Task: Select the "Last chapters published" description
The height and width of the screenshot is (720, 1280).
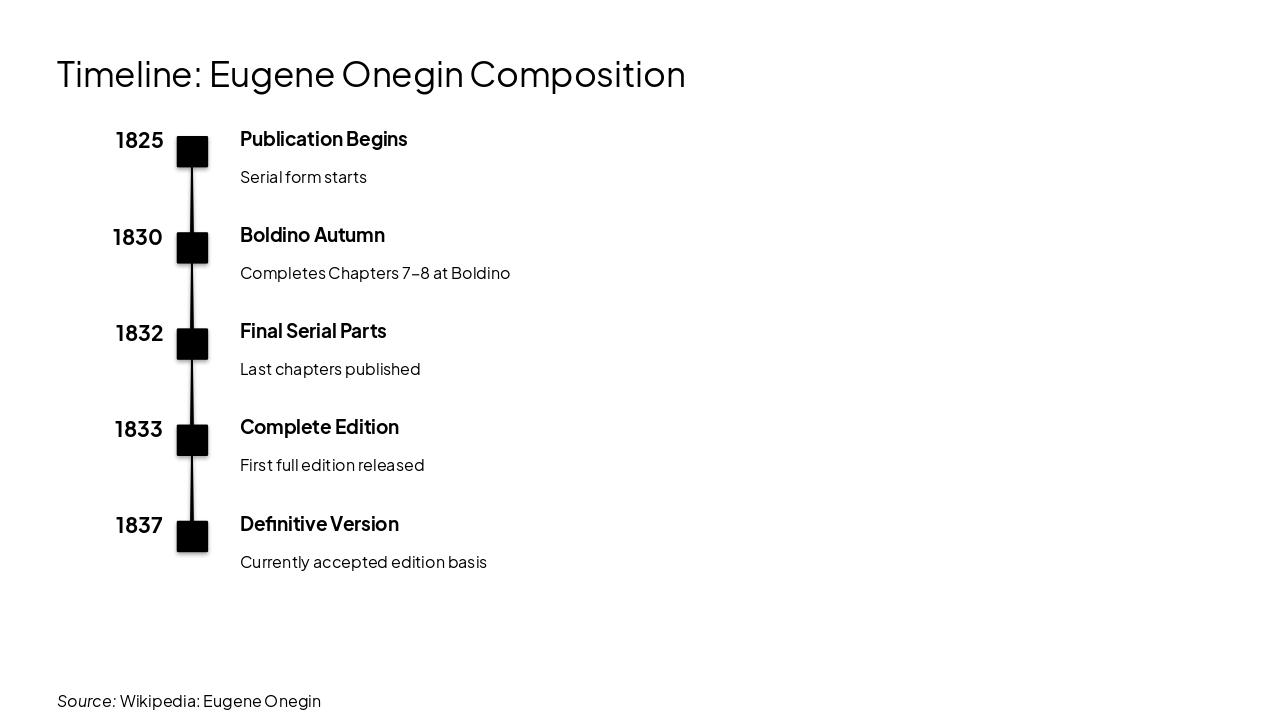Action: (330, 369)
